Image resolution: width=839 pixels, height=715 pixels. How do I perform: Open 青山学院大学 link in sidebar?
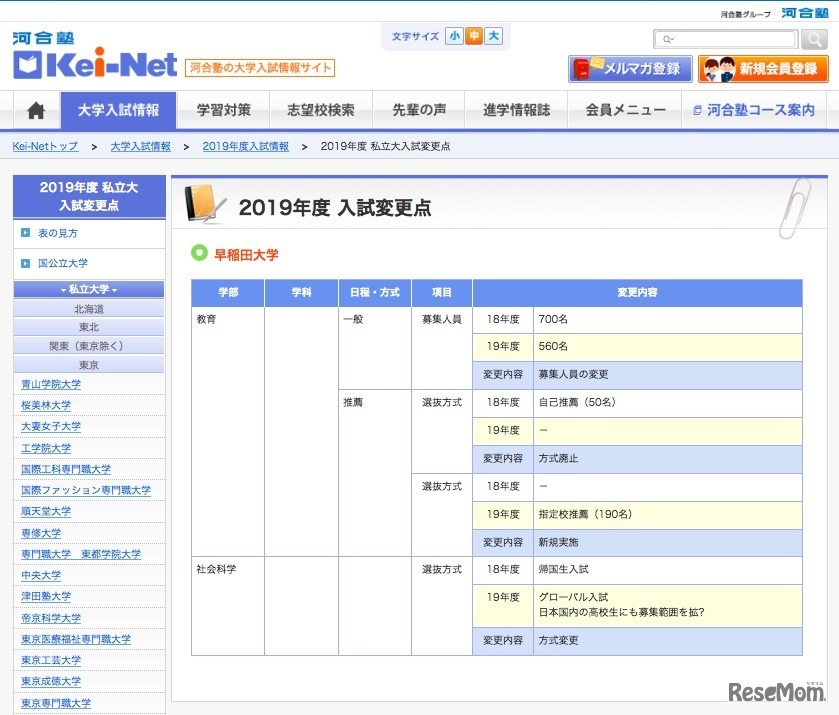51,384
